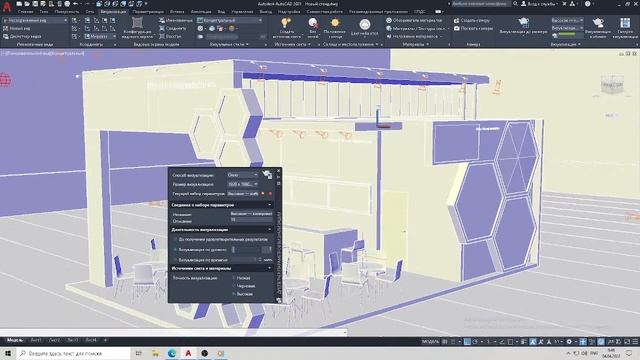Switch to the 'Модель' layout tab
Image resolution: width=640 pixels, height=360 pixels.
click(x=15, y=340)
